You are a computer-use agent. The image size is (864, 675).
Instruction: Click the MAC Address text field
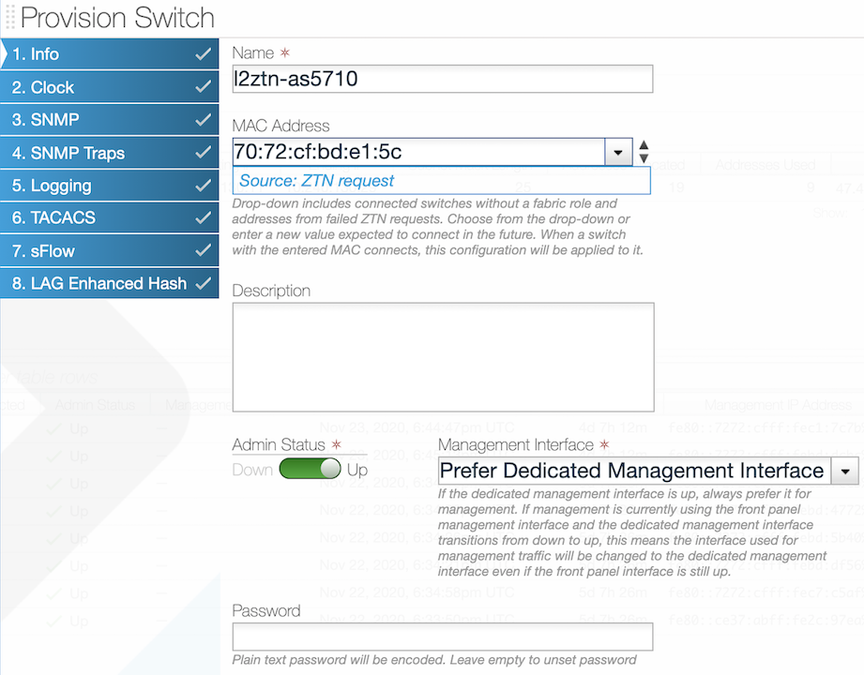[418, 152]
